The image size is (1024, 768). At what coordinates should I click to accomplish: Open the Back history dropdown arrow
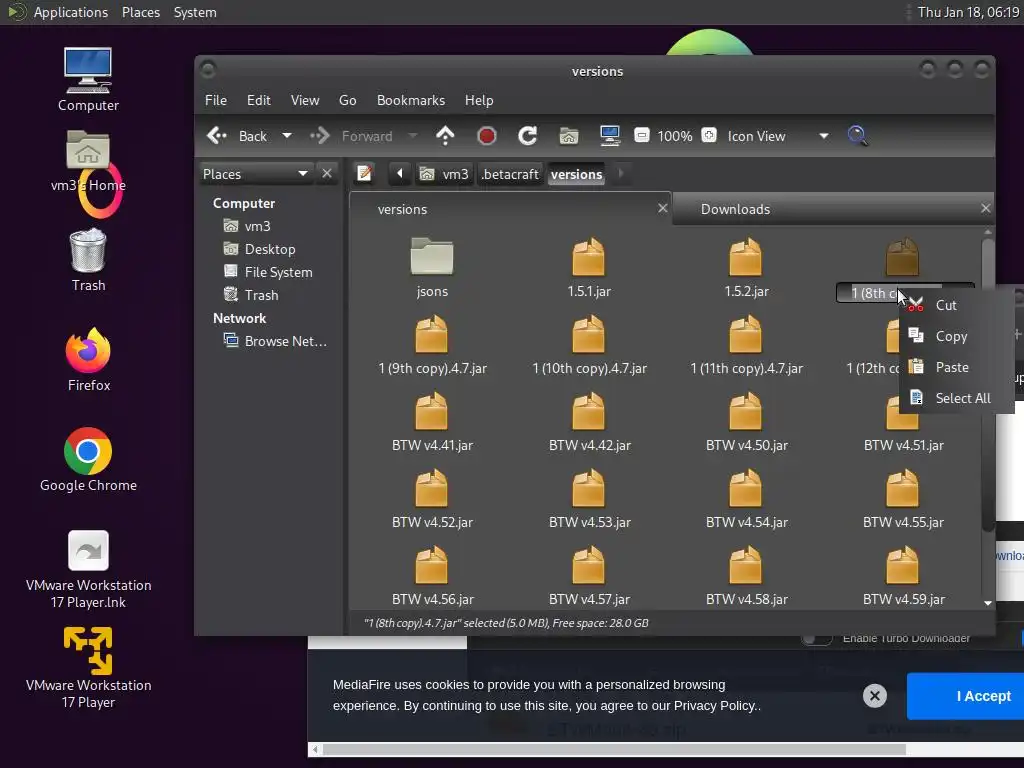[x=287, y=136]
